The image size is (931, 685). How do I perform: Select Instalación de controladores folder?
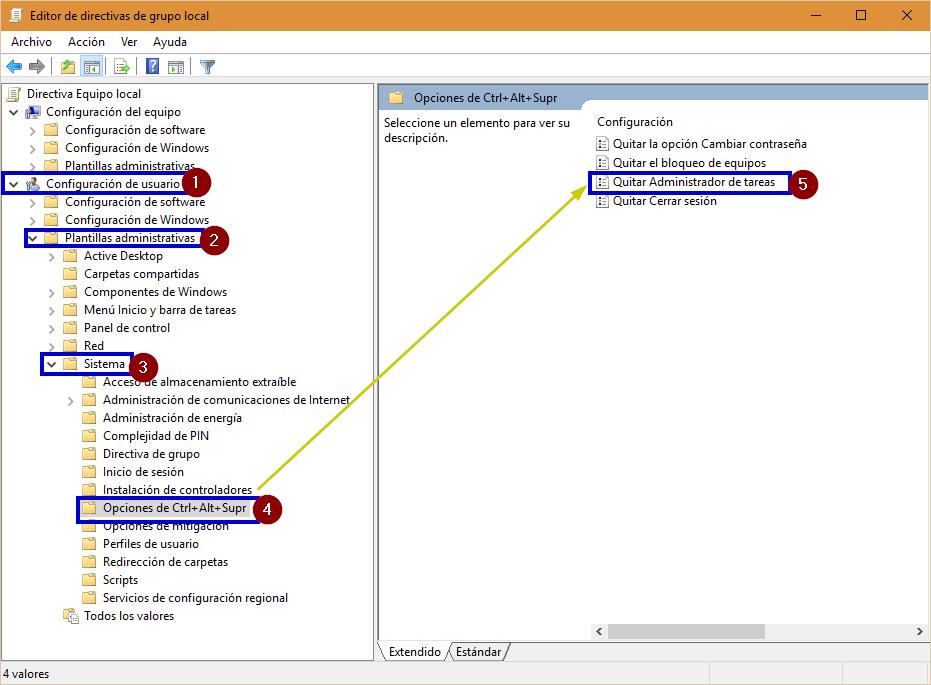(177, 490)
